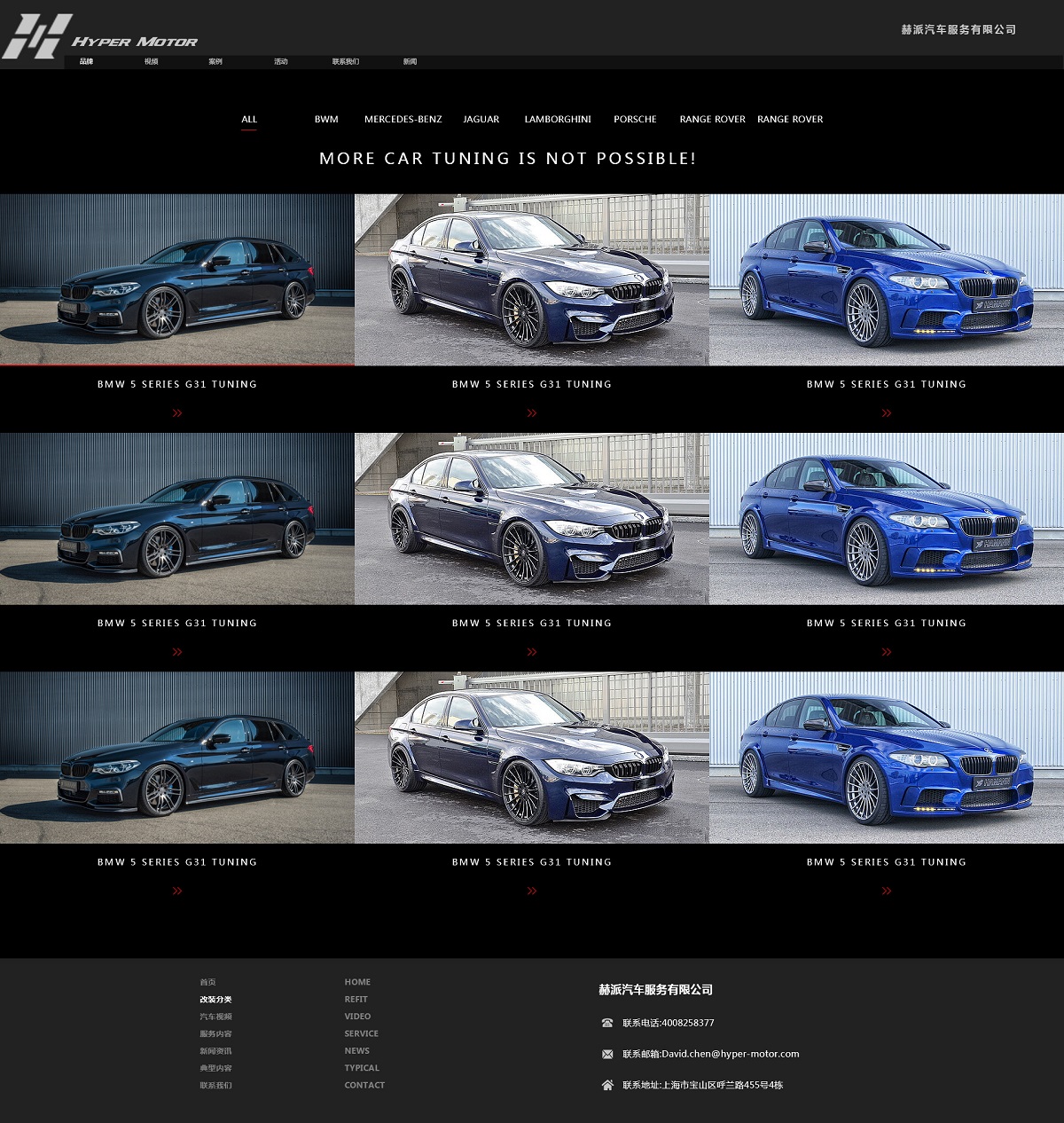Click title under first-row navy sedan

pos(532,384)
